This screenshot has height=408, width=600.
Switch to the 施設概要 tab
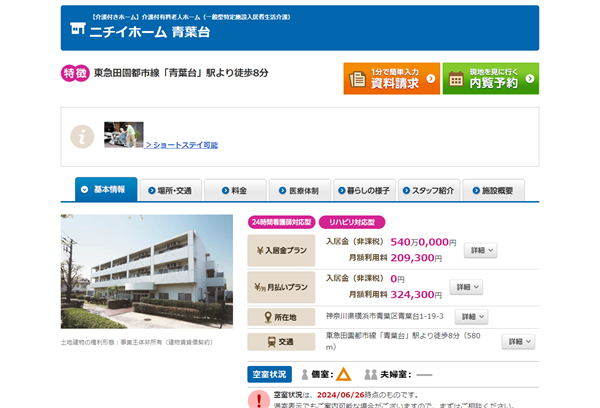pos(494,190)
